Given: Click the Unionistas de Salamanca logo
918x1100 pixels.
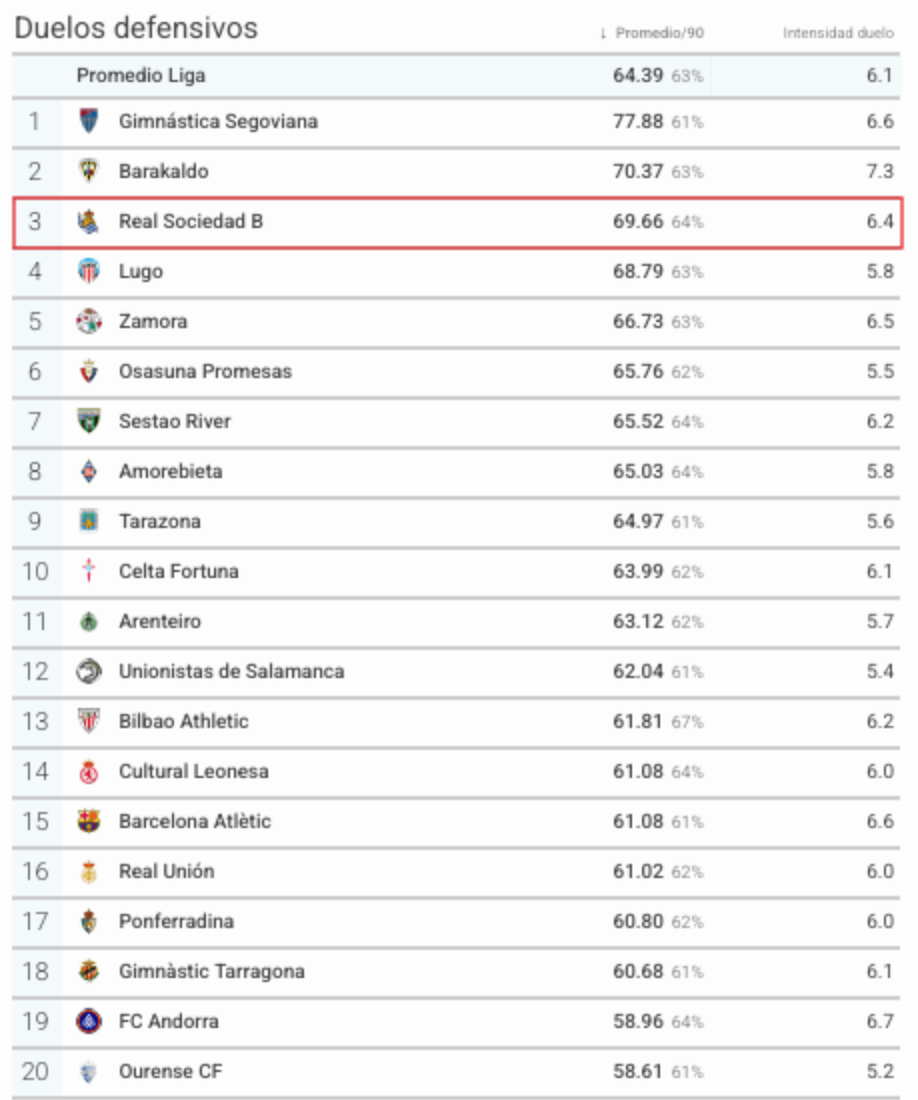Looking at the screenshot, I should 88,671.
